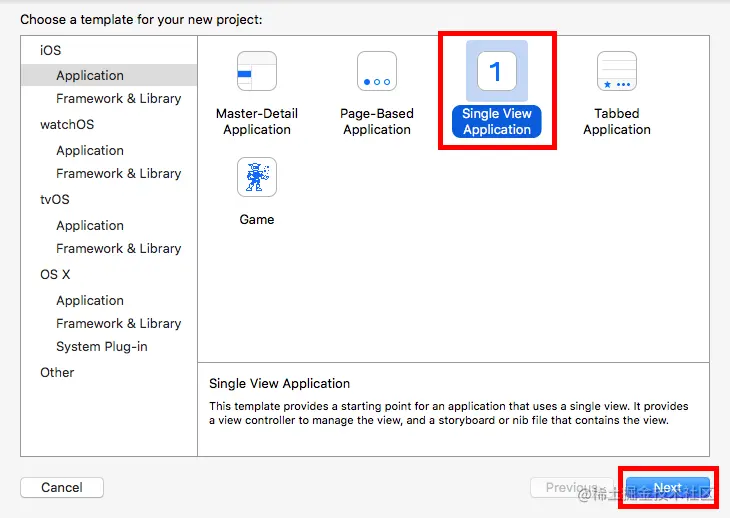Click the Next button
730x518 pixels.
coord(668,487)
